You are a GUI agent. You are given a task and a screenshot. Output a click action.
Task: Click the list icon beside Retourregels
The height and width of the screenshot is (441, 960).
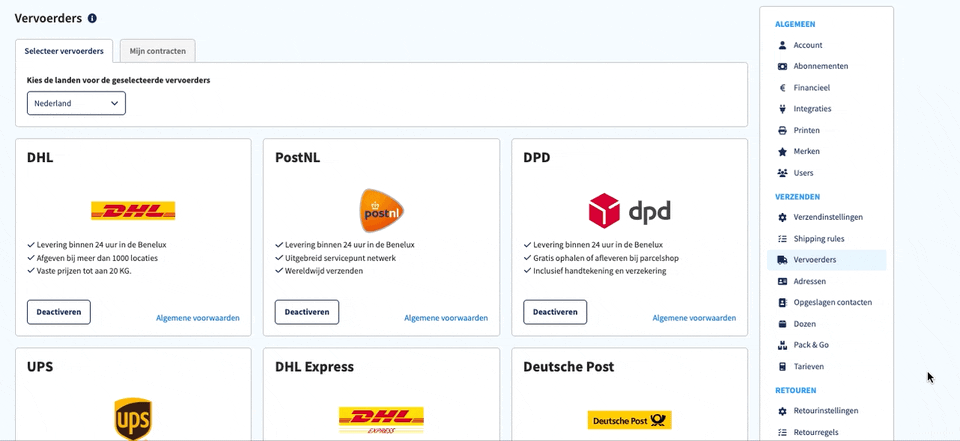pyautogui.click(x=782, y=432)
